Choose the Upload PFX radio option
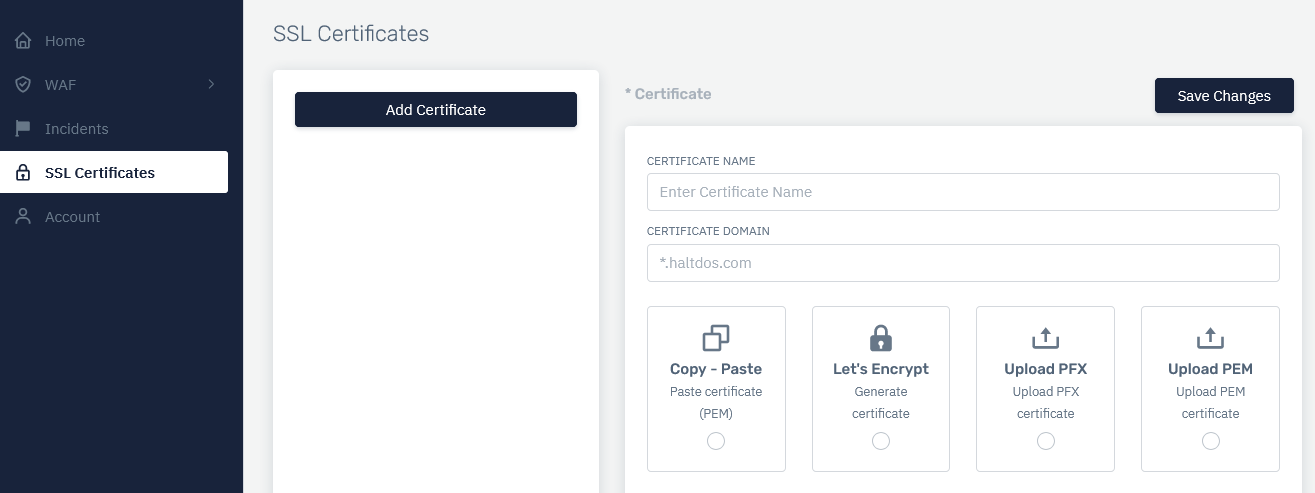The width and height of the screenshot is (1315, 493). 1045,441
